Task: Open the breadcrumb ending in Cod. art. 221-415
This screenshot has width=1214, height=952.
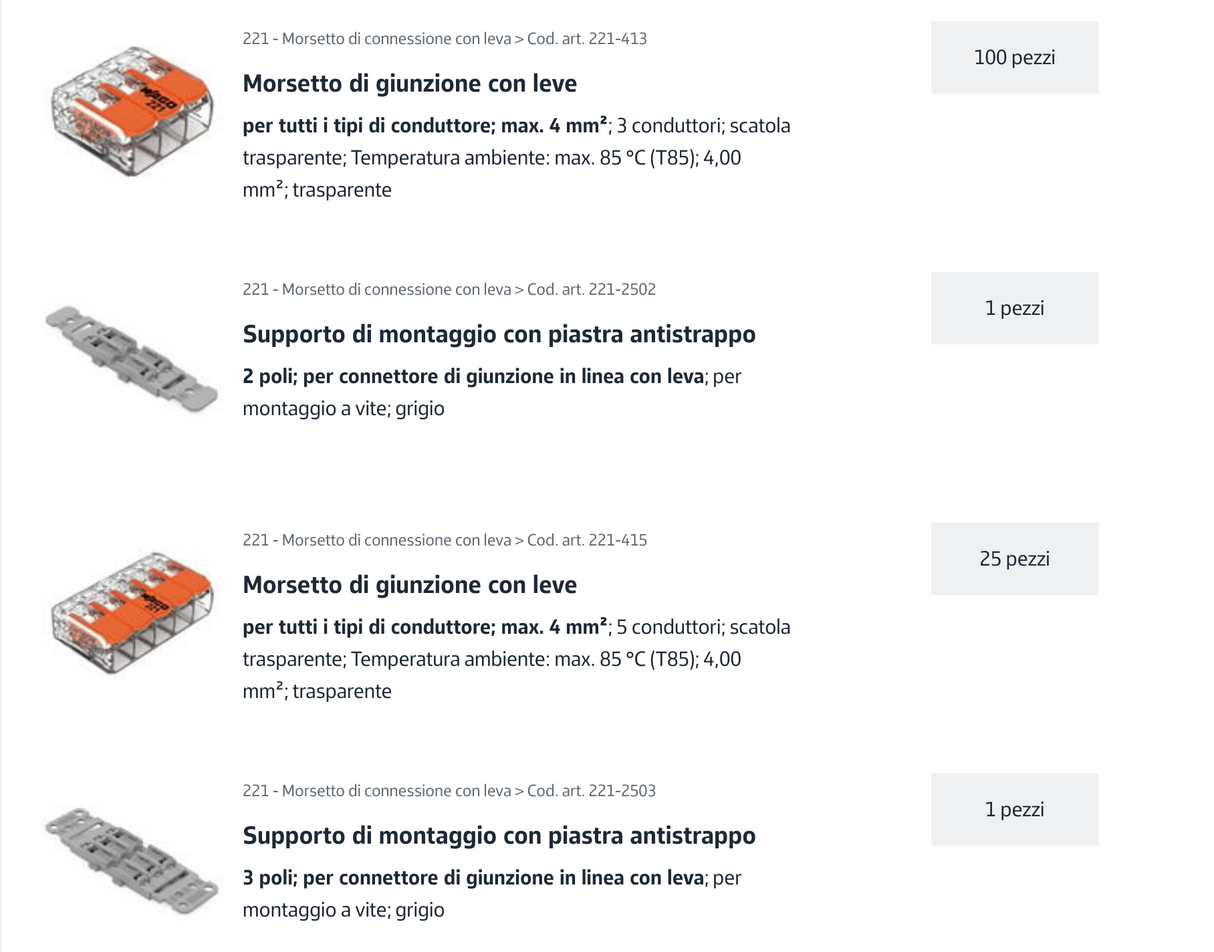Action: (x=444, y=540)
